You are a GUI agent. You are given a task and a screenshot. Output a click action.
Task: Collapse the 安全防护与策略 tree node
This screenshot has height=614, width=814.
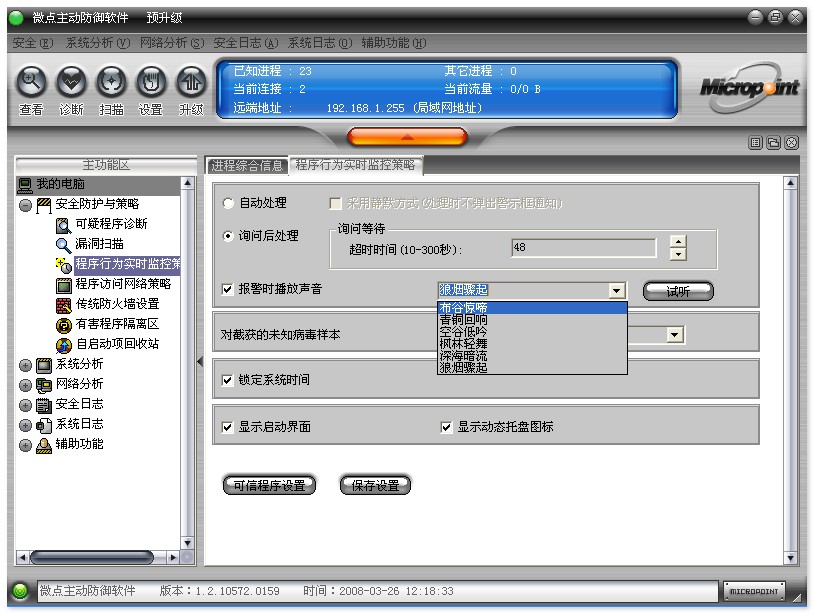[25, 206]
